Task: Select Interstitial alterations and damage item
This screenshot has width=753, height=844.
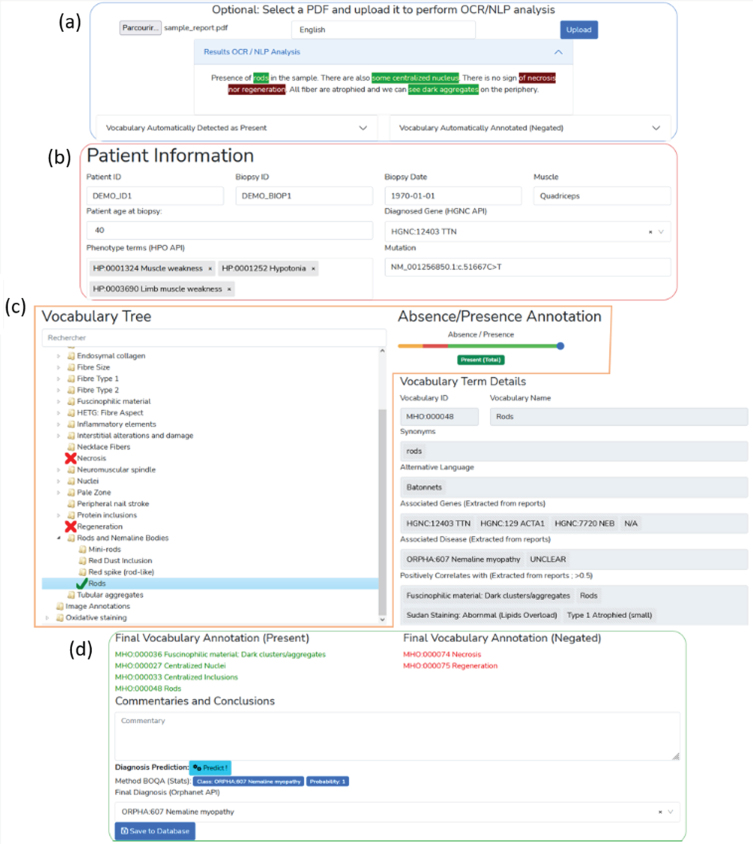Action: click(x=135, y=435)
